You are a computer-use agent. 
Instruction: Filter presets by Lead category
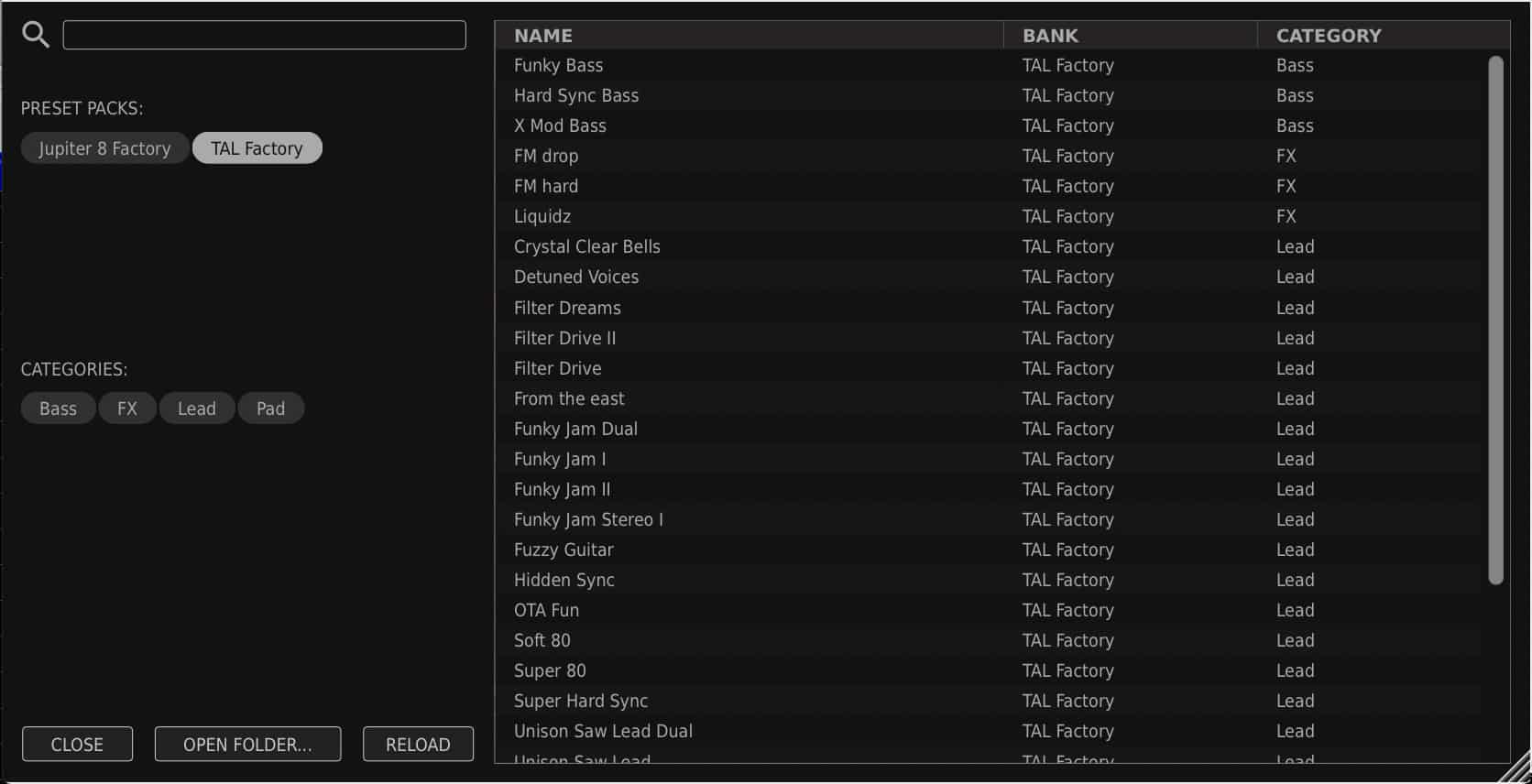point(197,408)
